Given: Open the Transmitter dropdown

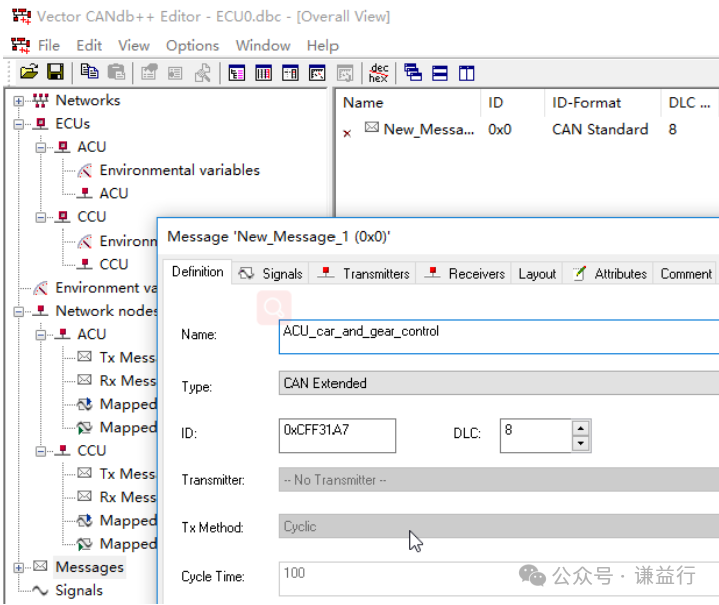Looking at the screenshot, I should pyautogui.click(x=499, y=480).
